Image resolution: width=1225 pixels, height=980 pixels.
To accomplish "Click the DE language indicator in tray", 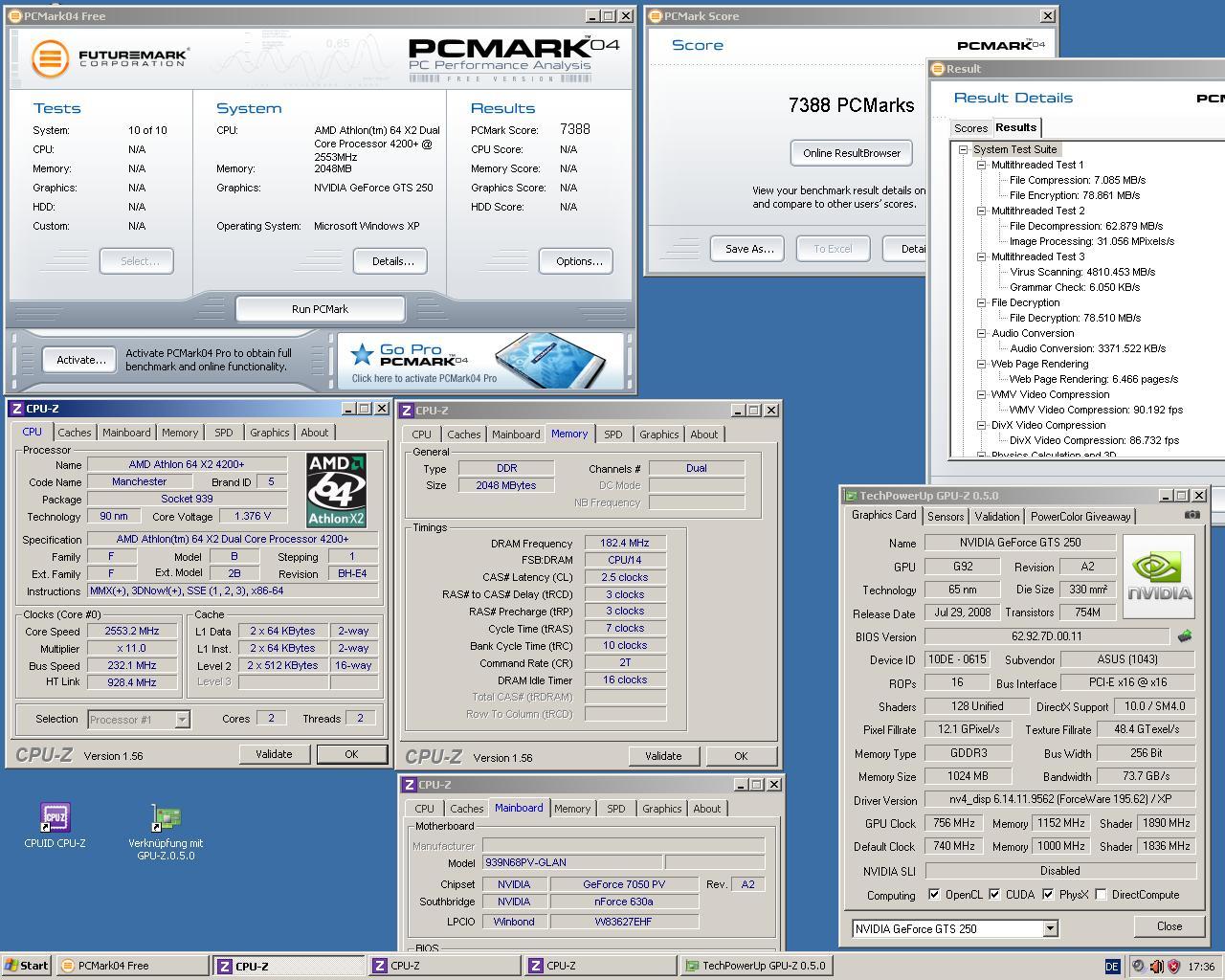I will (x=1112, y=967).
